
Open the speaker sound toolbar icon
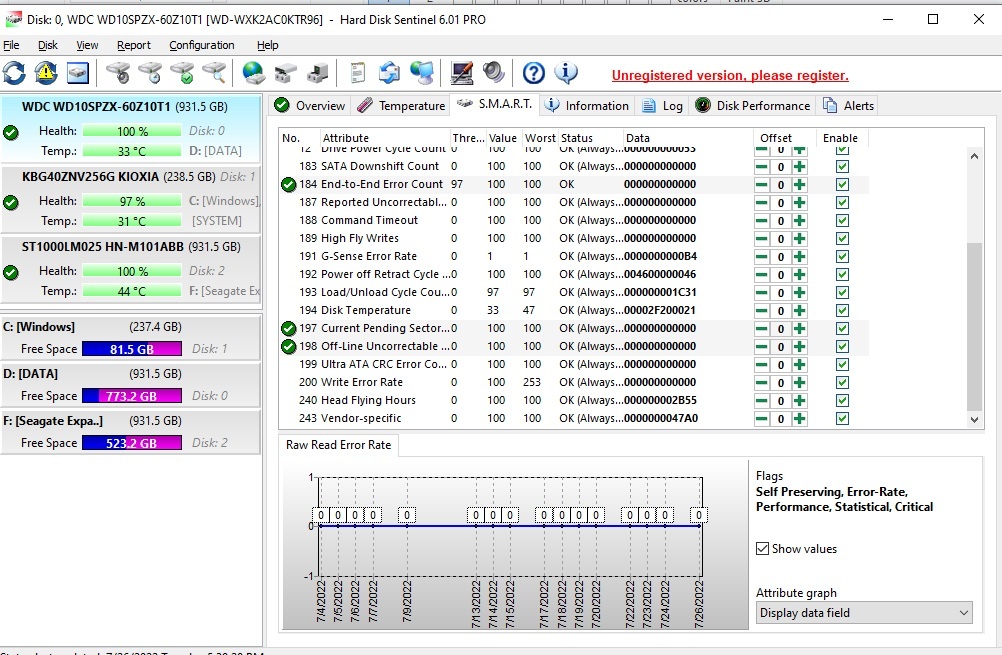[493, 73]
